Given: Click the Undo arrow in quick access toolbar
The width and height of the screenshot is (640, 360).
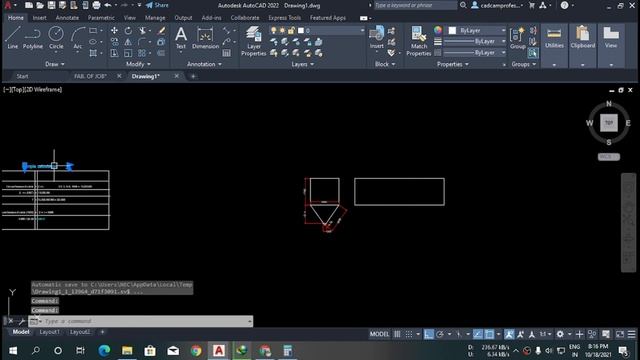Looking at the screenshot, I should coord(108,5).
